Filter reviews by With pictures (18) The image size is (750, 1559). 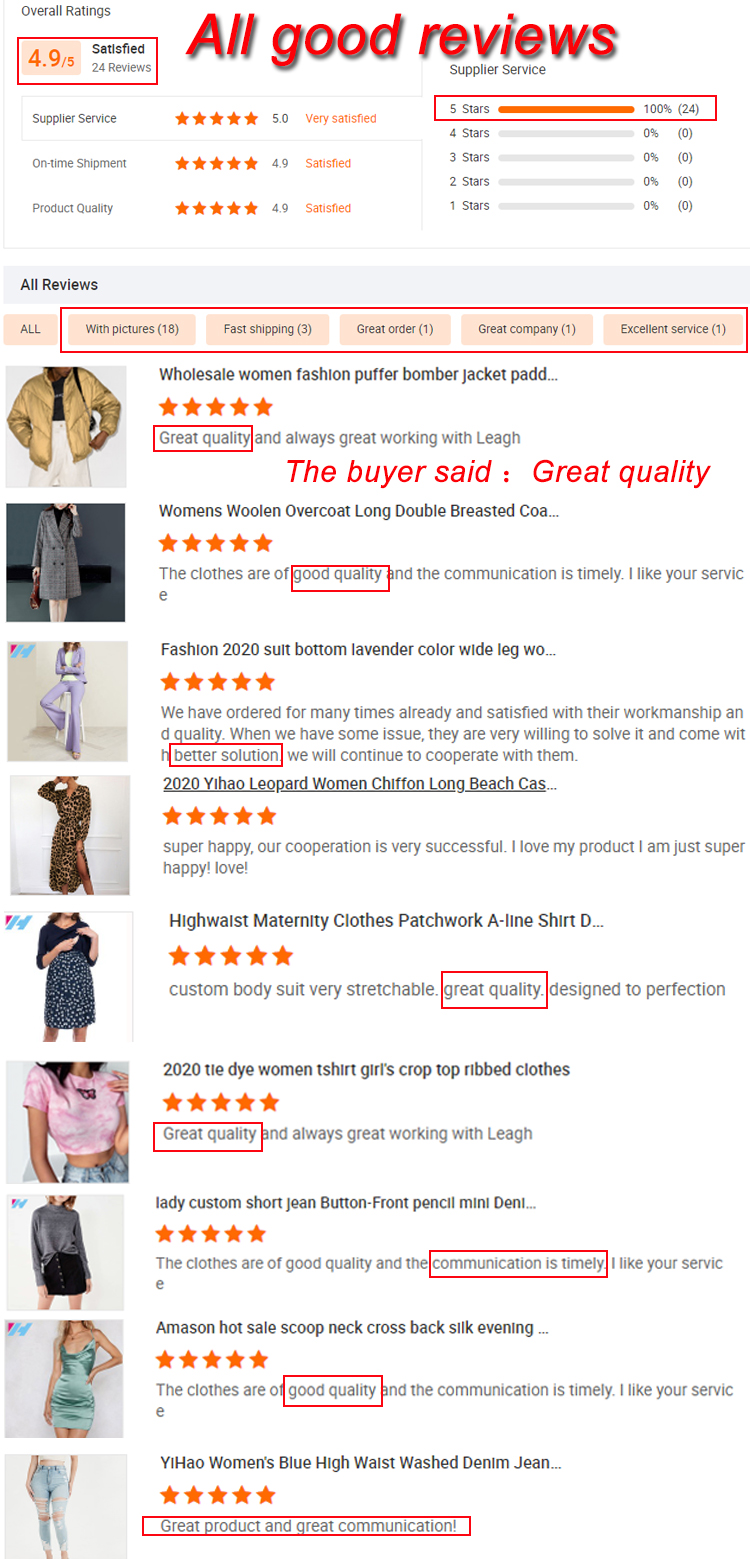coord(132,329)
